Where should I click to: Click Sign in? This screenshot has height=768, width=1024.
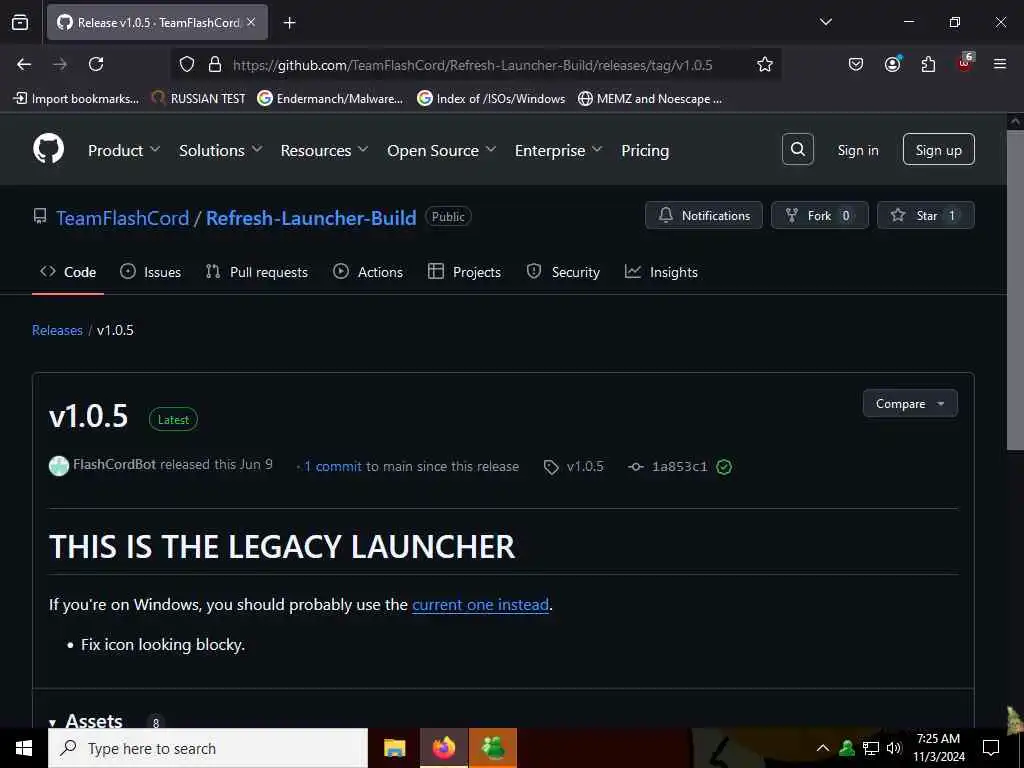tap(858, 150)
